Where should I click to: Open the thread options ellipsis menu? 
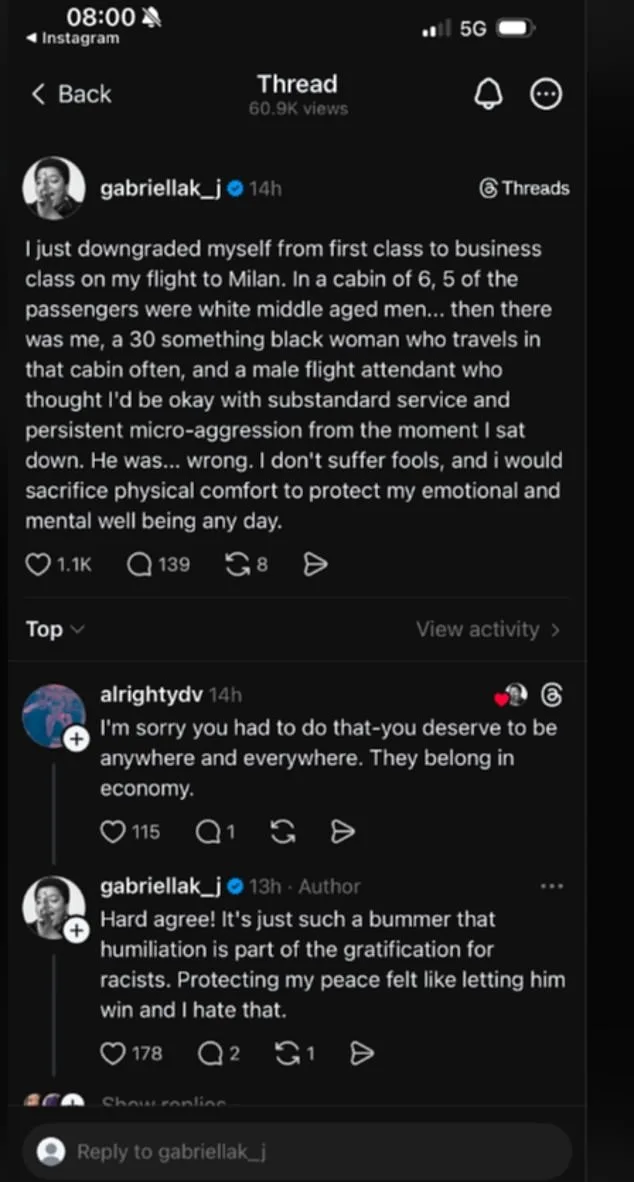click(x=546, y=93)
